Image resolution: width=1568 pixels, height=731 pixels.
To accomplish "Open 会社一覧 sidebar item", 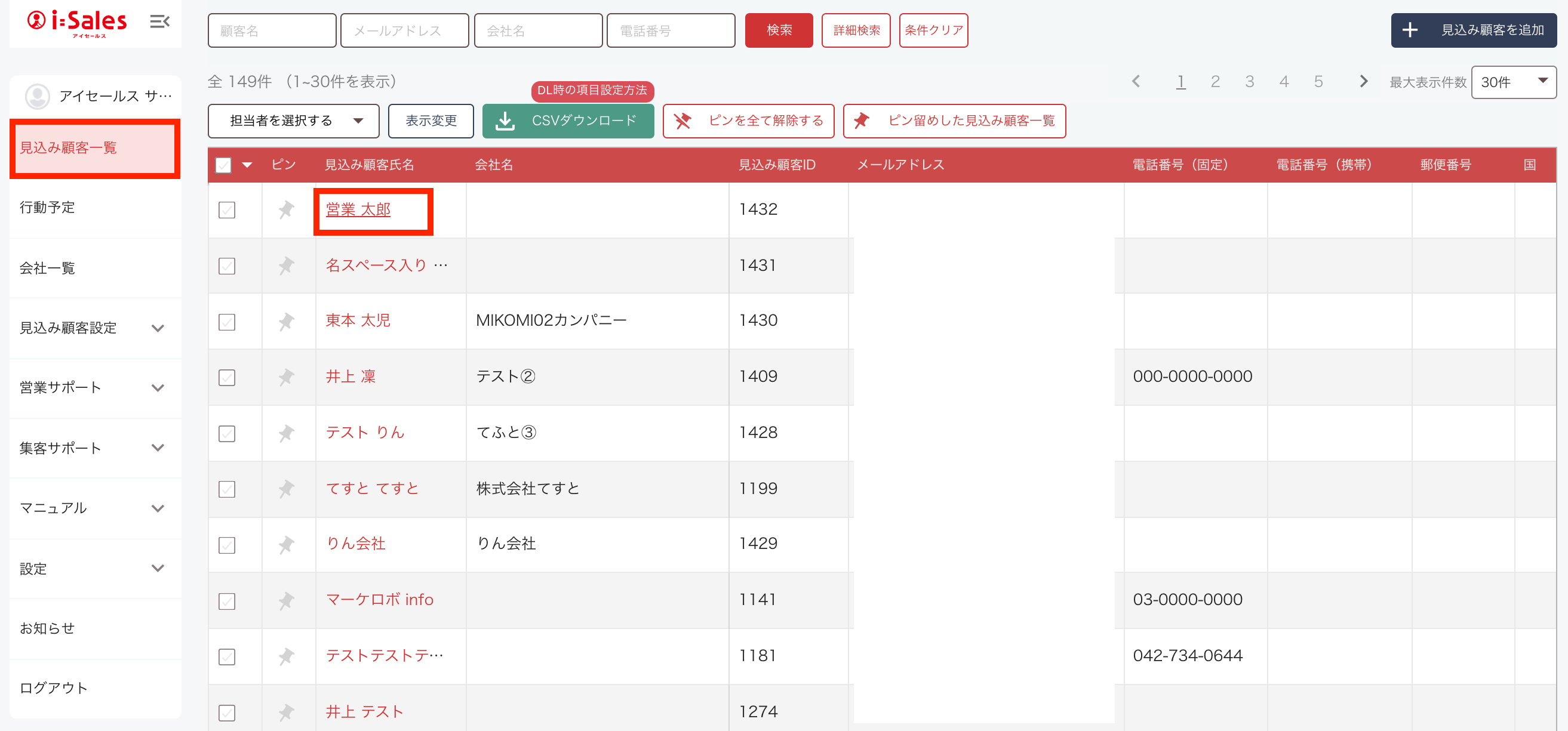I will pos(48,268).
